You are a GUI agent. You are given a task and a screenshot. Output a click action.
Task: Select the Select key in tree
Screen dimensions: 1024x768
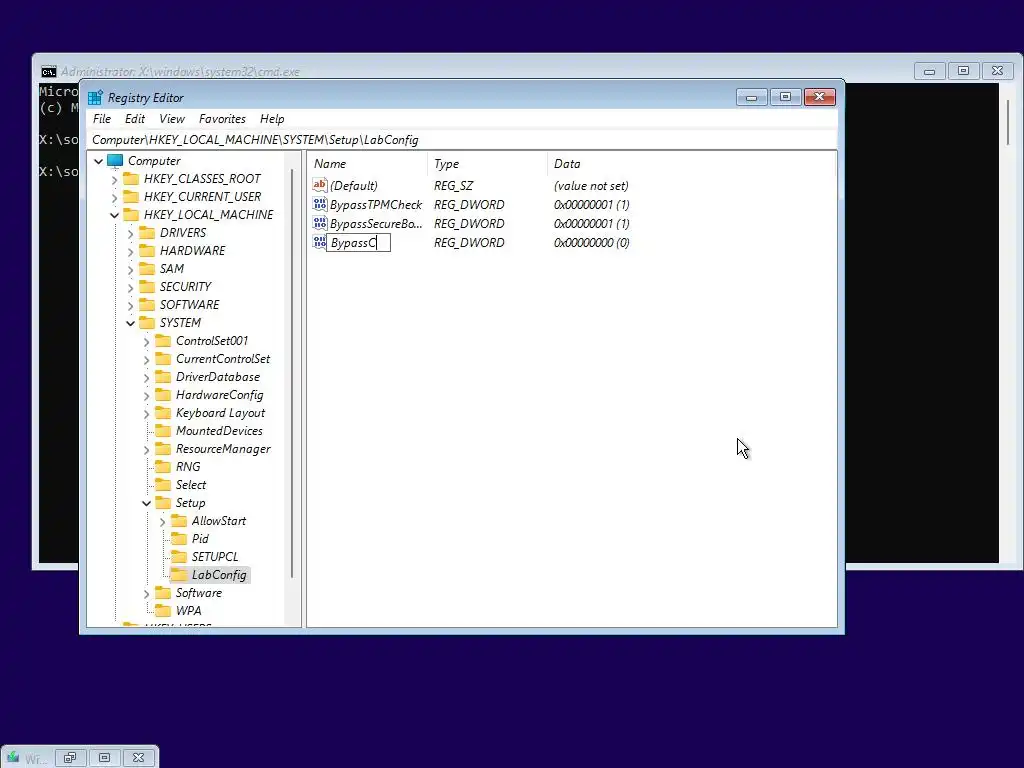coord(191,485)
